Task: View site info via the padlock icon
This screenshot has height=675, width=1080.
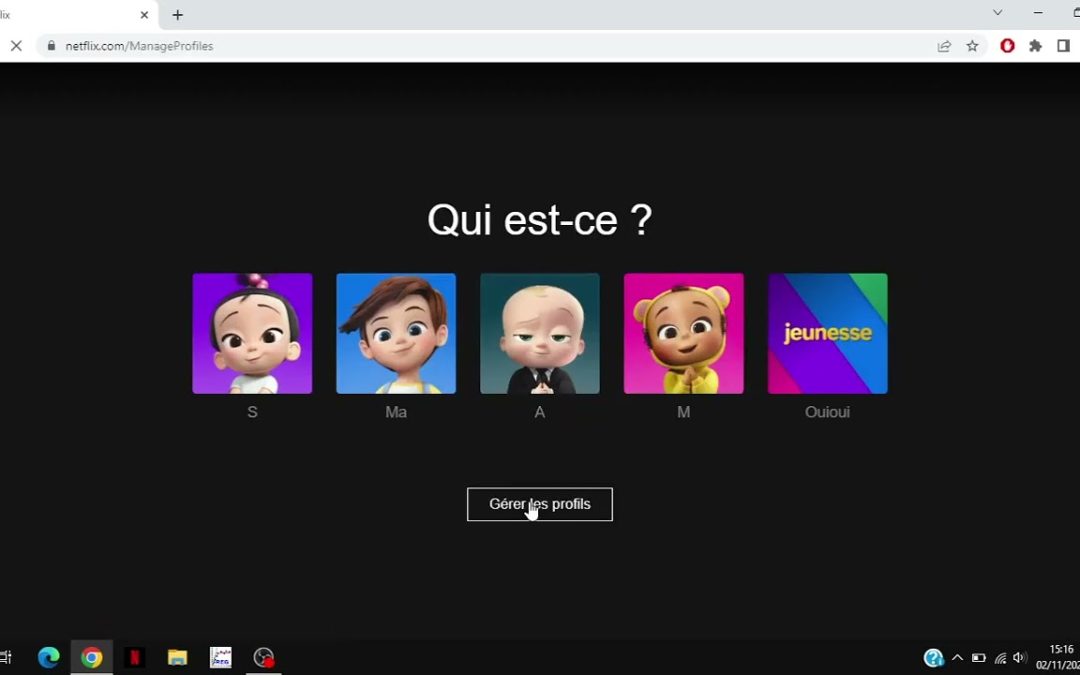Action: click(x=51, y=46)
